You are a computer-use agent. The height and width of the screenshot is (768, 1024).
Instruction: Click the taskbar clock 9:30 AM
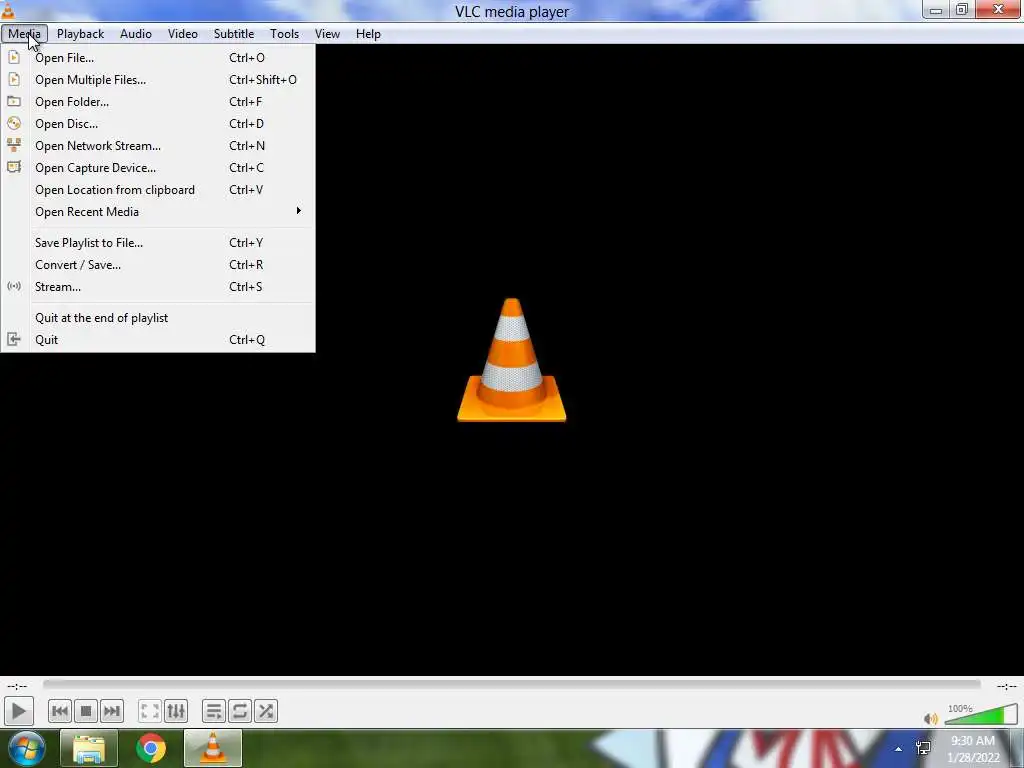[x=973, y=741]
